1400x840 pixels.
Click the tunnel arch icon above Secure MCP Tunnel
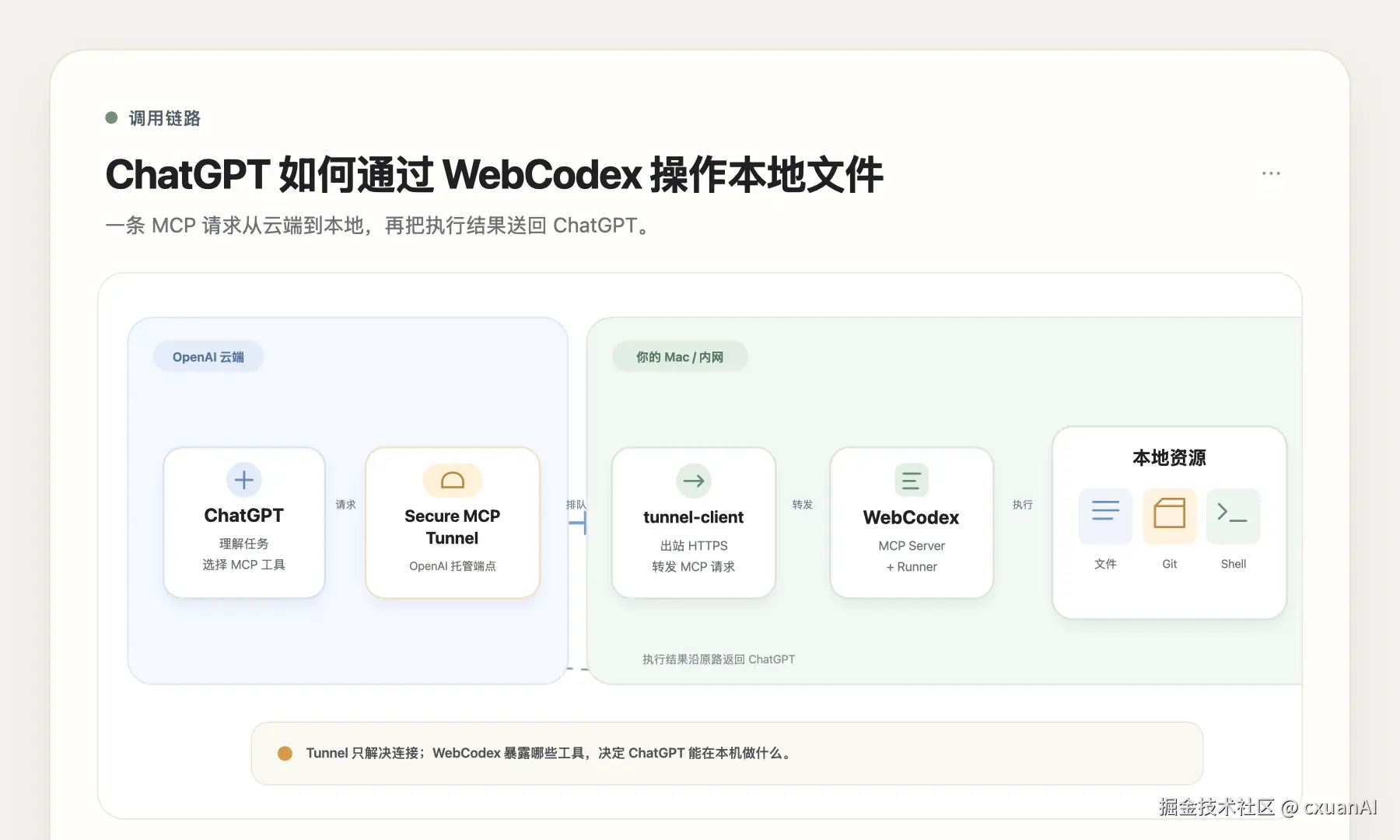pos(453,480)
